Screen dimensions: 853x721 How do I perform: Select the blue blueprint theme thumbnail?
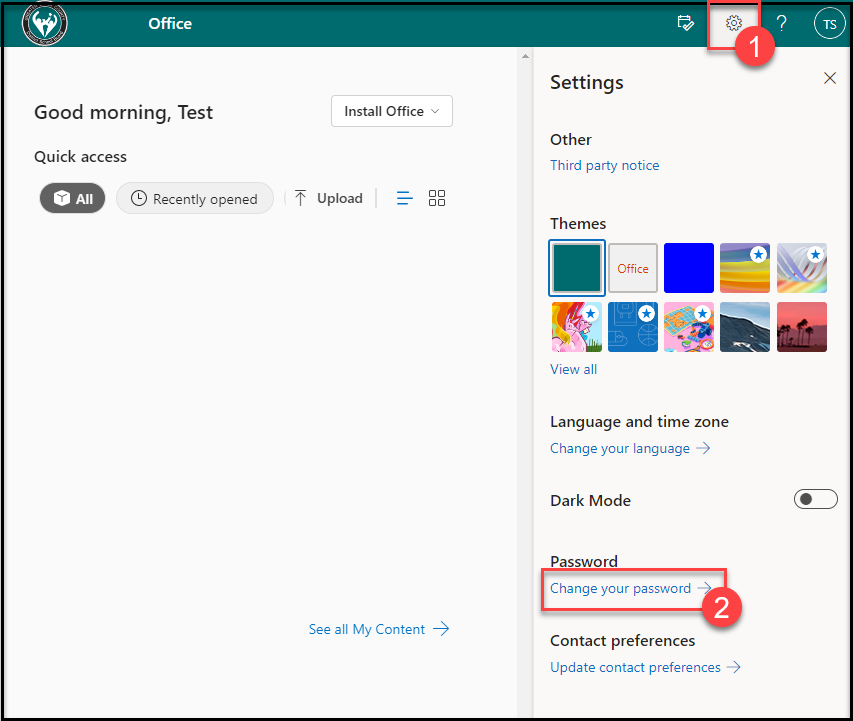tap(633, 327)
